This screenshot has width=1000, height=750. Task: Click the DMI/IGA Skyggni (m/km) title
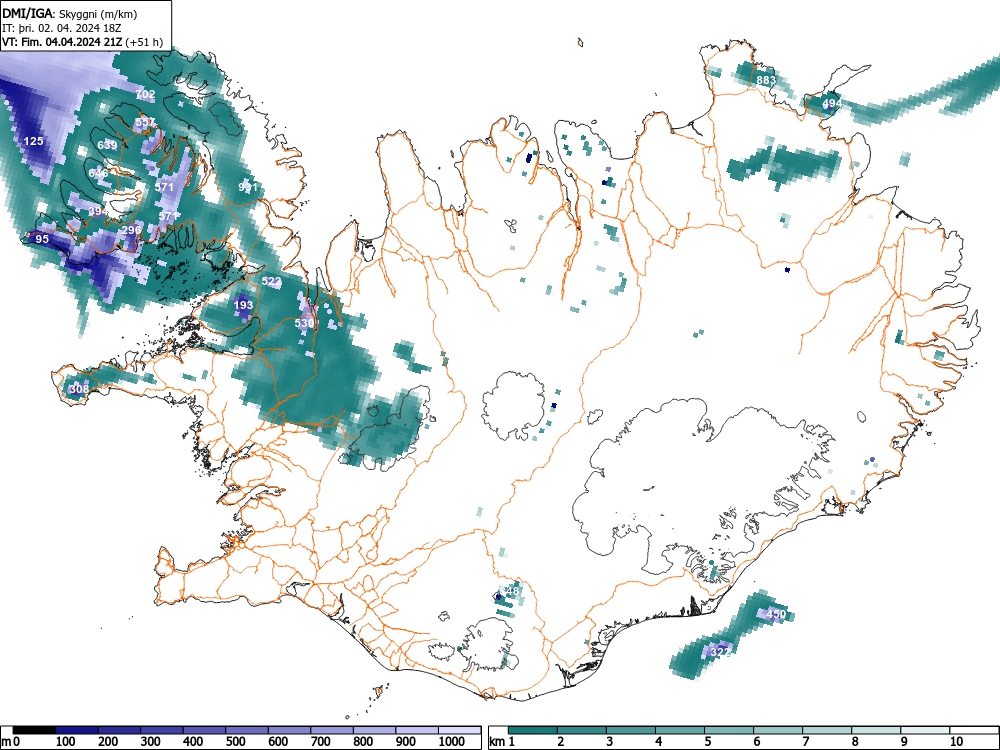coord(70,13)
